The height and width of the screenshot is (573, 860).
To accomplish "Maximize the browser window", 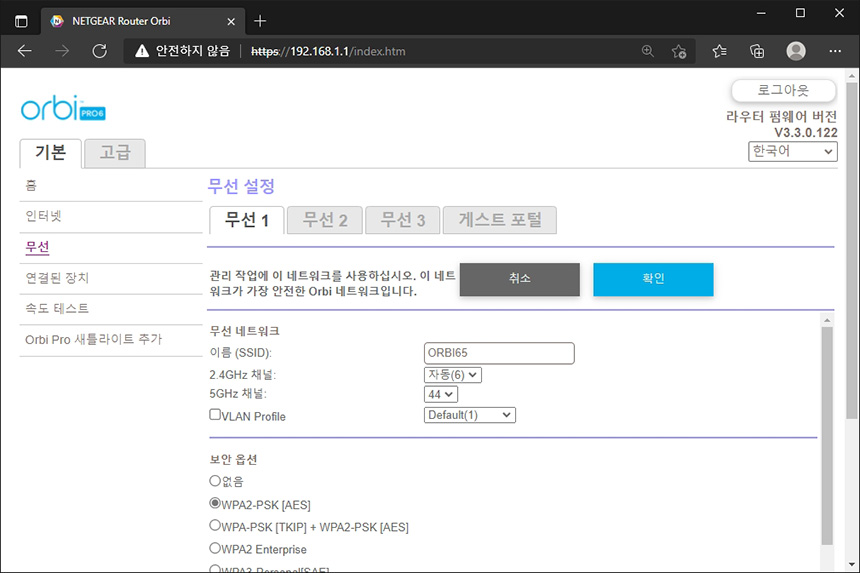I will point(800,13).
